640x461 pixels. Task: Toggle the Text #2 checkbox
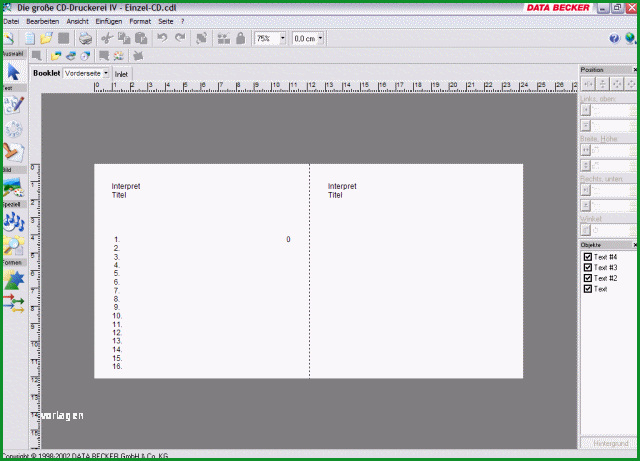(588, 278)
